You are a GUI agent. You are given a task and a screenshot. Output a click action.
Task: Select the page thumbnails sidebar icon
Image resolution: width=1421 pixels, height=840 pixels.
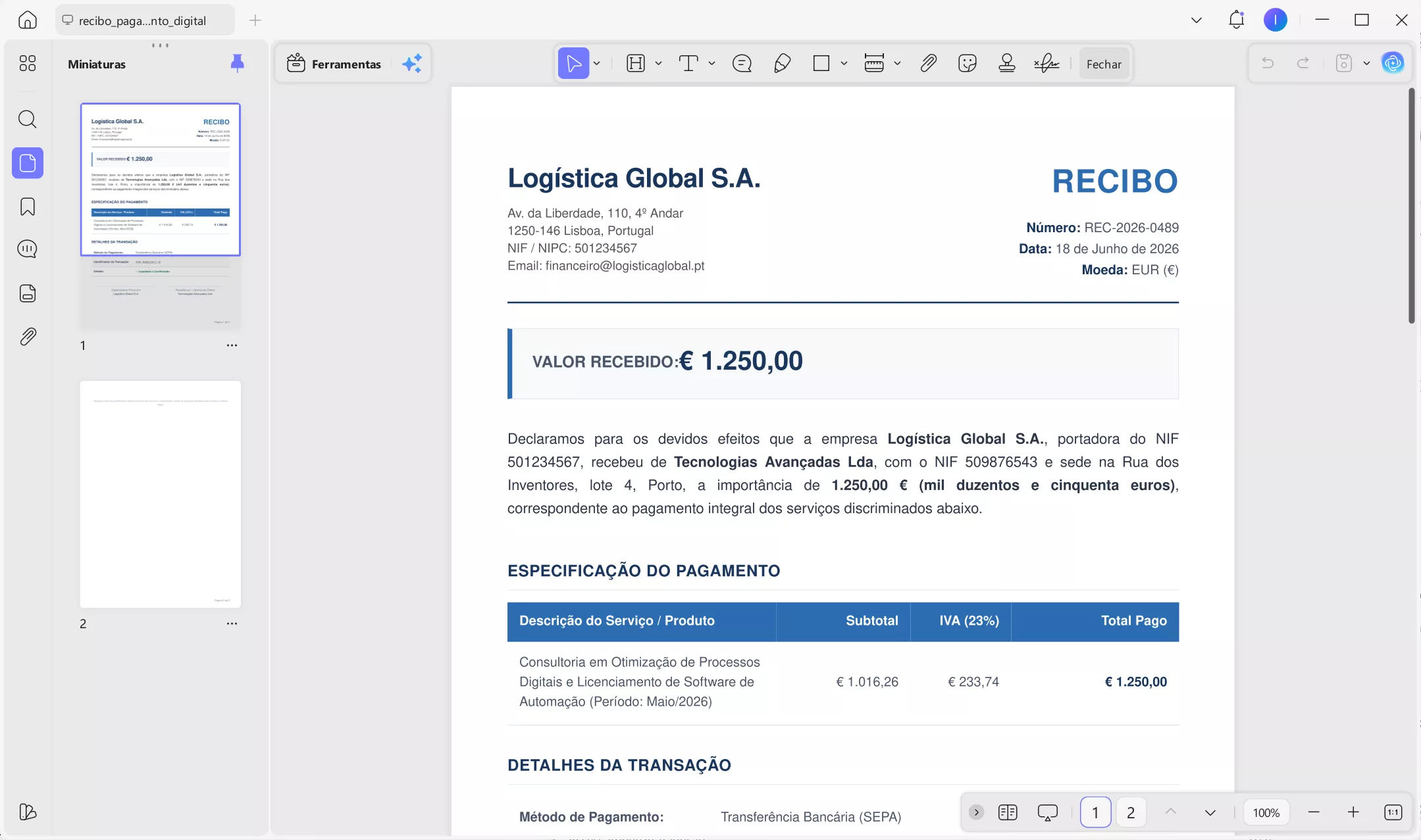(28, 162)
